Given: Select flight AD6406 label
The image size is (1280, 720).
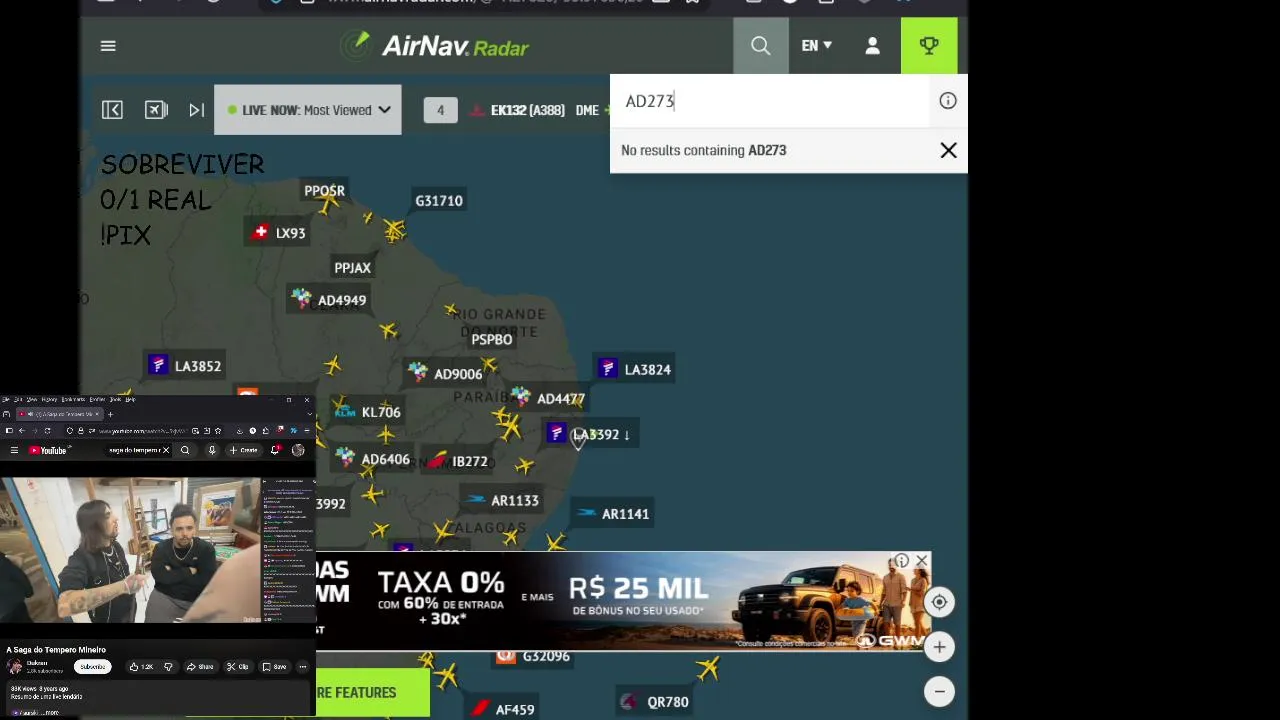Looking at the screenshot, I should coord(374,460).
